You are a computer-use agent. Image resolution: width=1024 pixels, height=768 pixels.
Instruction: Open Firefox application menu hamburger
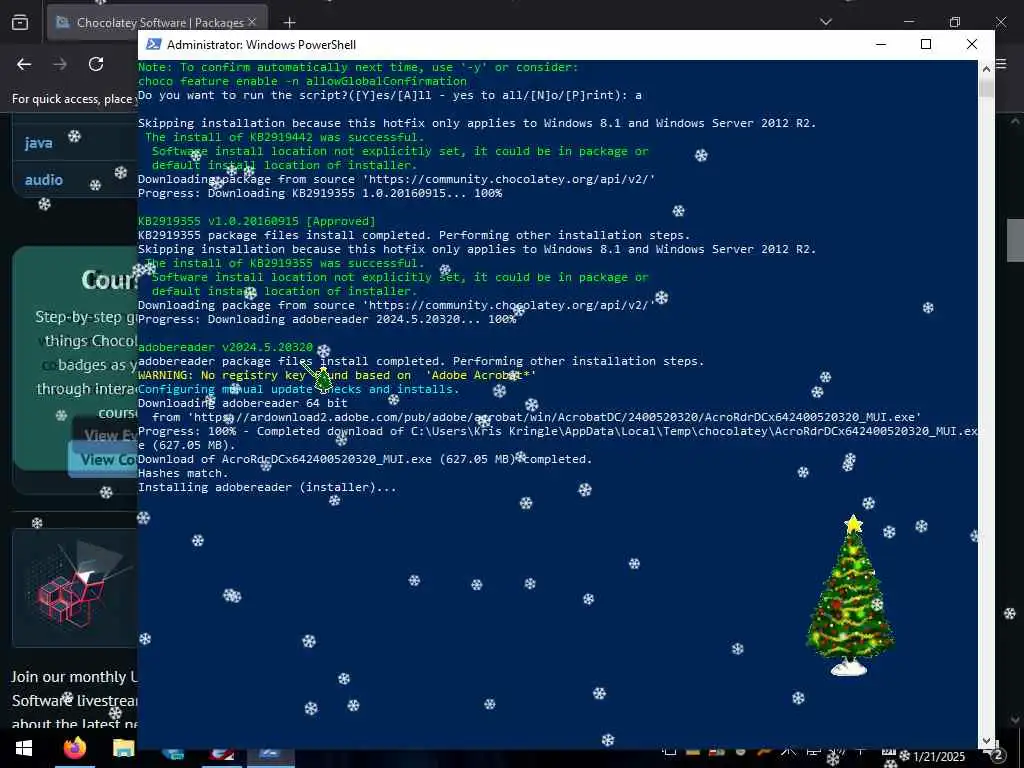coord(1002,65)
